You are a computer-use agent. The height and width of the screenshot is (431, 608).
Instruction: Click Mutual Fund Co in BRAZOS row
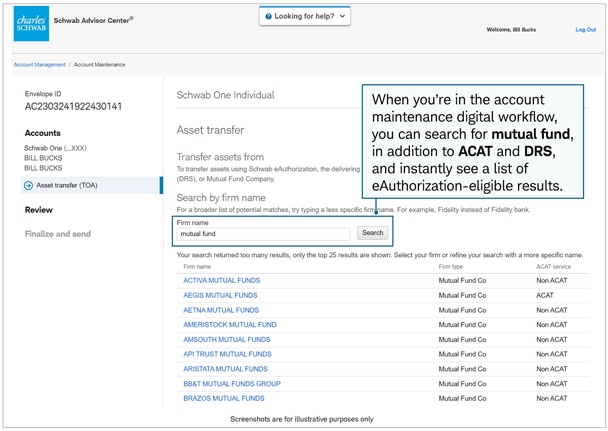[462, 398]
